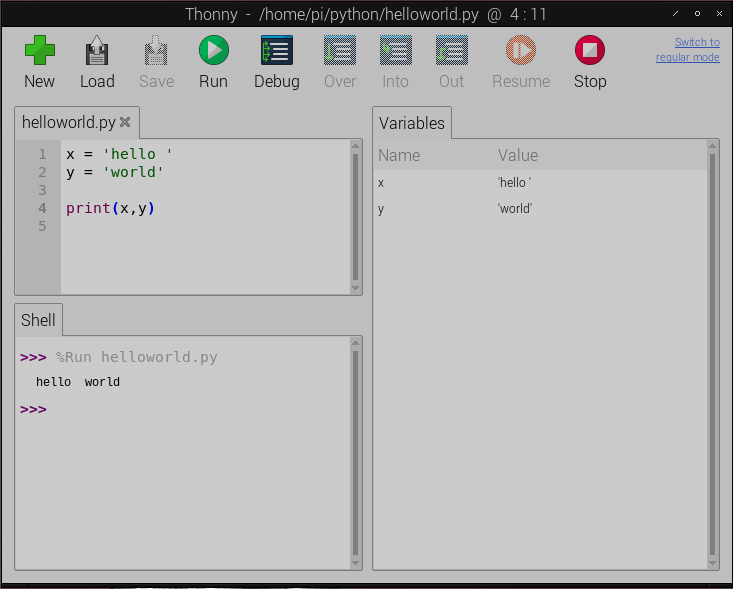Close the helloworld.py tab with X
This screenshot has height=589, width=733.
(x=125, y=122)
